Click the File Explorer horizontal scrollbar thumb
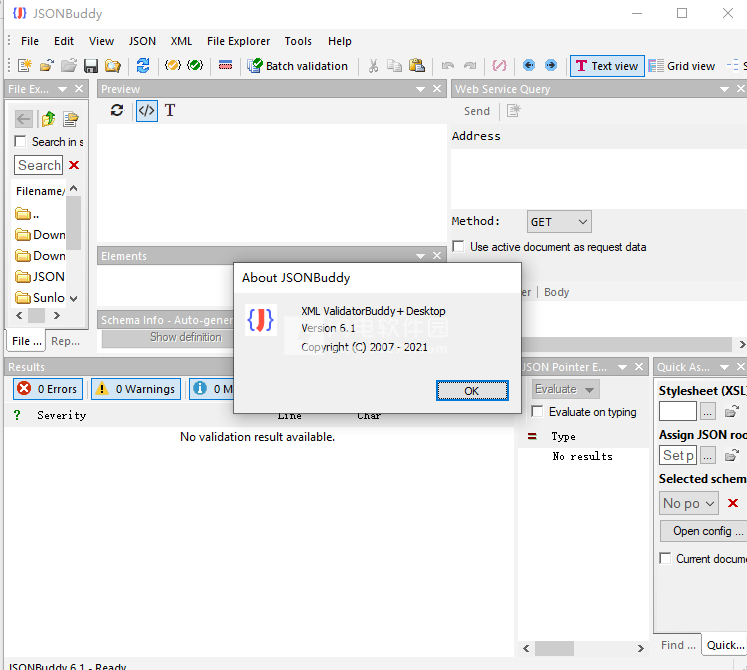The height and width of the screenshot is (670, 747). coord(37,315)
